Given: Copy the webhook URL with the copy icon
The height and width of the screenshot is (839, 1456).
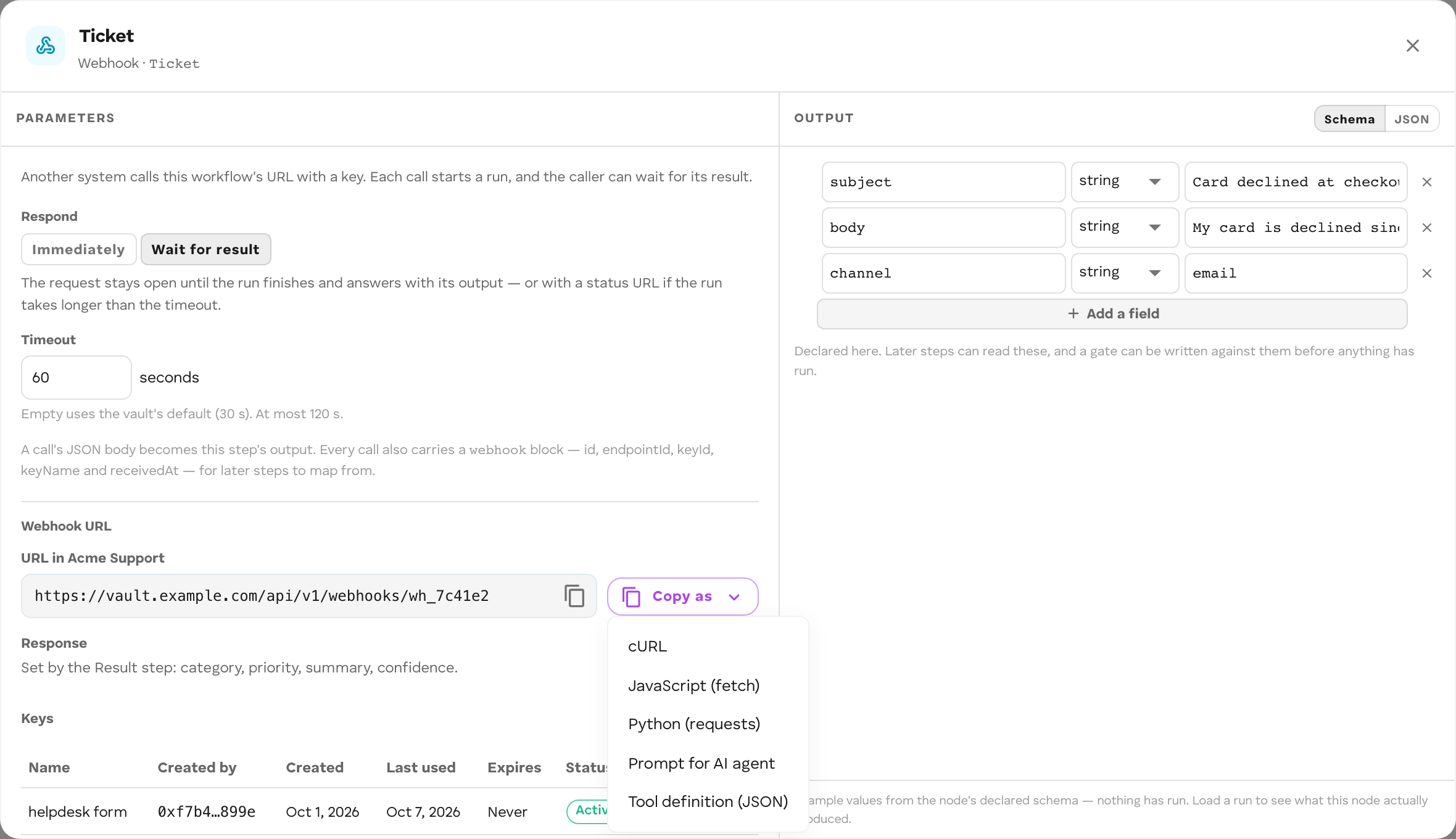Looking at the screenshot, I should 574,596.
